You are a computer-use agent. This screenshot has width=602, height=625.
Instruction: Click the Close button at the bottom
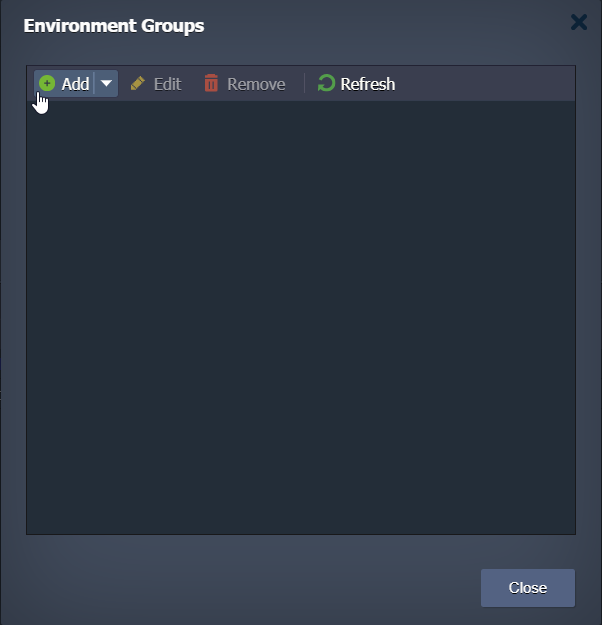pyautogui.click(x=527, y=588)
